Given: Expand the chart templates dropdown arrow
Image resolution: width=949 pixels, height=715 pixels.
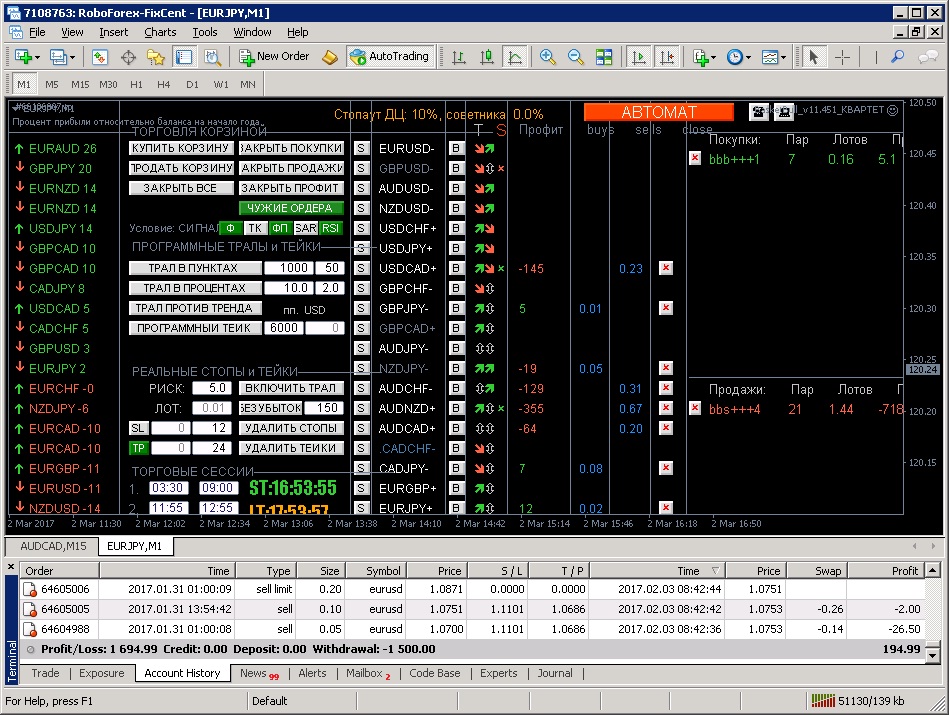Looking at the screenshot, I should pyautogui.click(x=785, y=57).
